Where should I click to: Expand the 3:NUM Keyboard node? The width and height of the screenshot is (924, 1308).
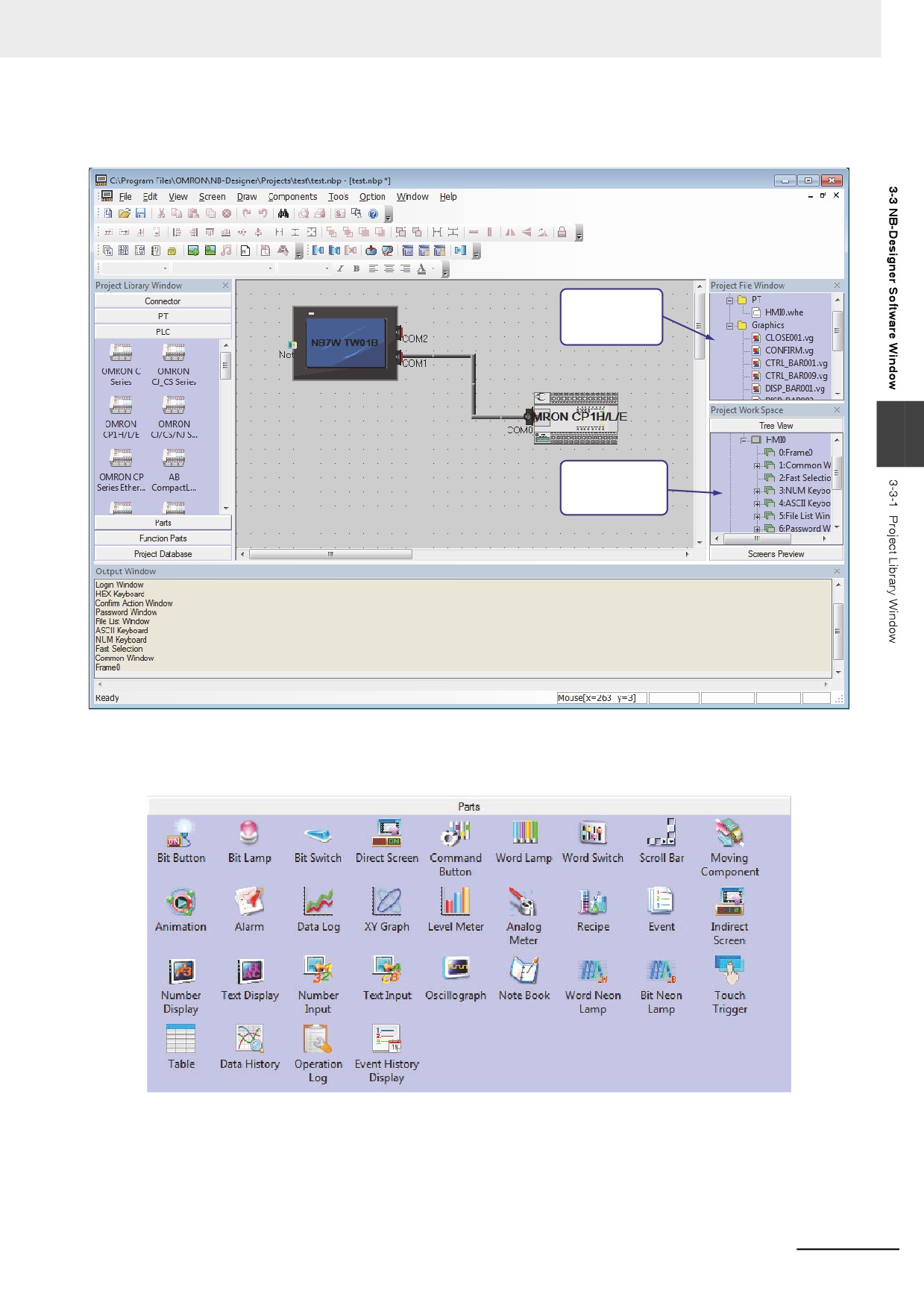click(x=757, y=491)
